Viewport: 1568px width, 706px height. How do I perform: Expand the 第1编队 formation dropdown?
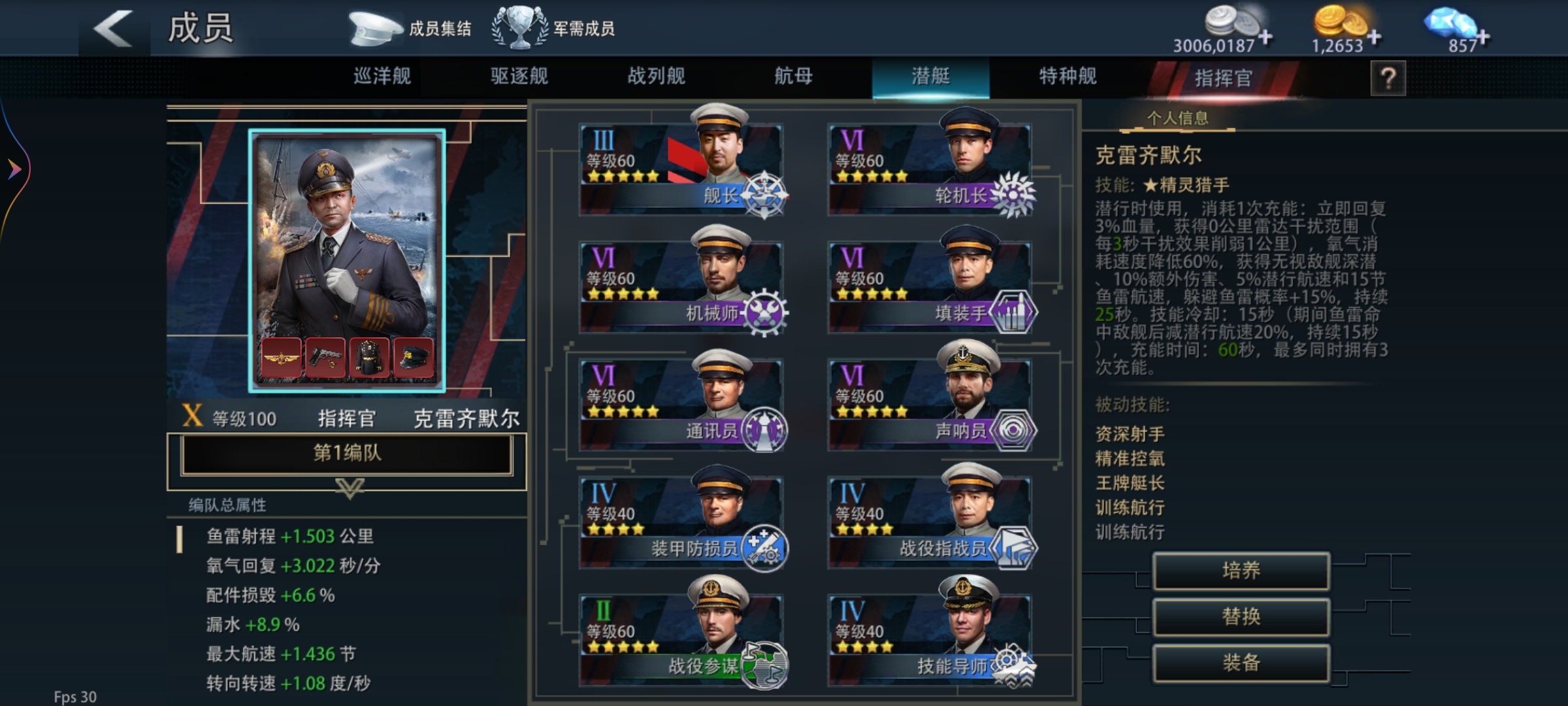tap(347, 454)
